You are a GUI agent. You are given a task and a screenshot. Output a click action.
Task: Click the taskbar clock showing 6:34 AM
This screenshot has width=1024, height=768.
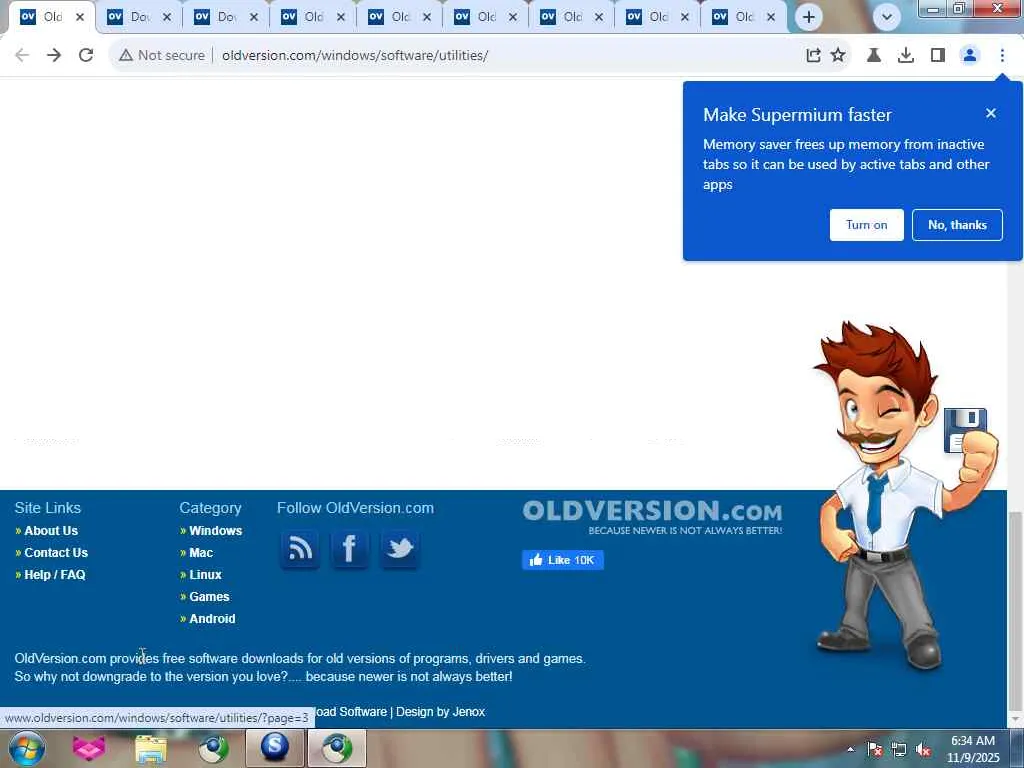pyautogui.click(x=973, y=749)
